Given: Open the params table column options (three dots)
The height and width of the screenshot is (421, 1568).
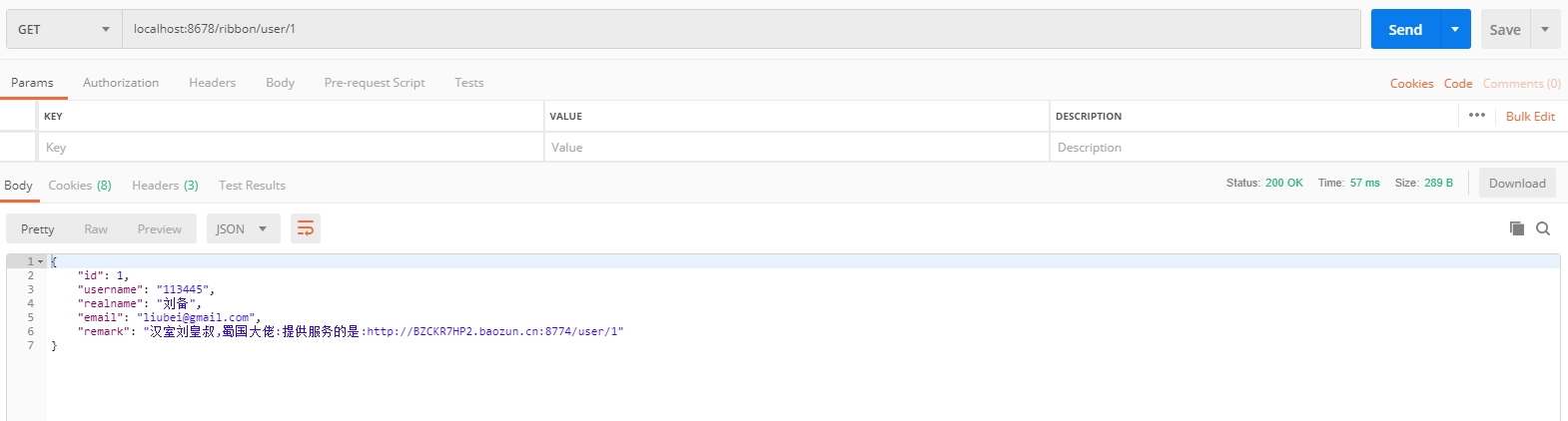Looking at the screenshot, I should tap(1477, 116).
